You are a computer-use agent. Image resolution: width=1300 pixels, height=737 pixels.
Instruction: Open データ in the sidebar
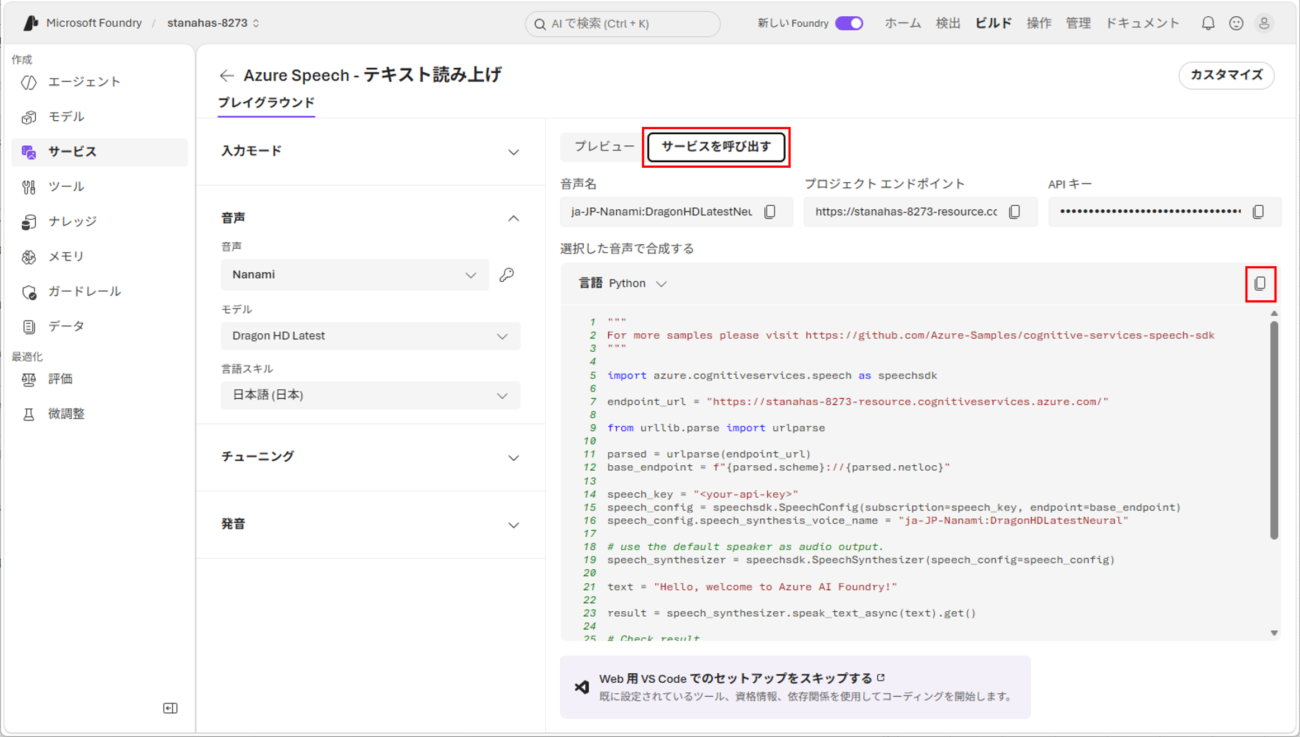99,327
